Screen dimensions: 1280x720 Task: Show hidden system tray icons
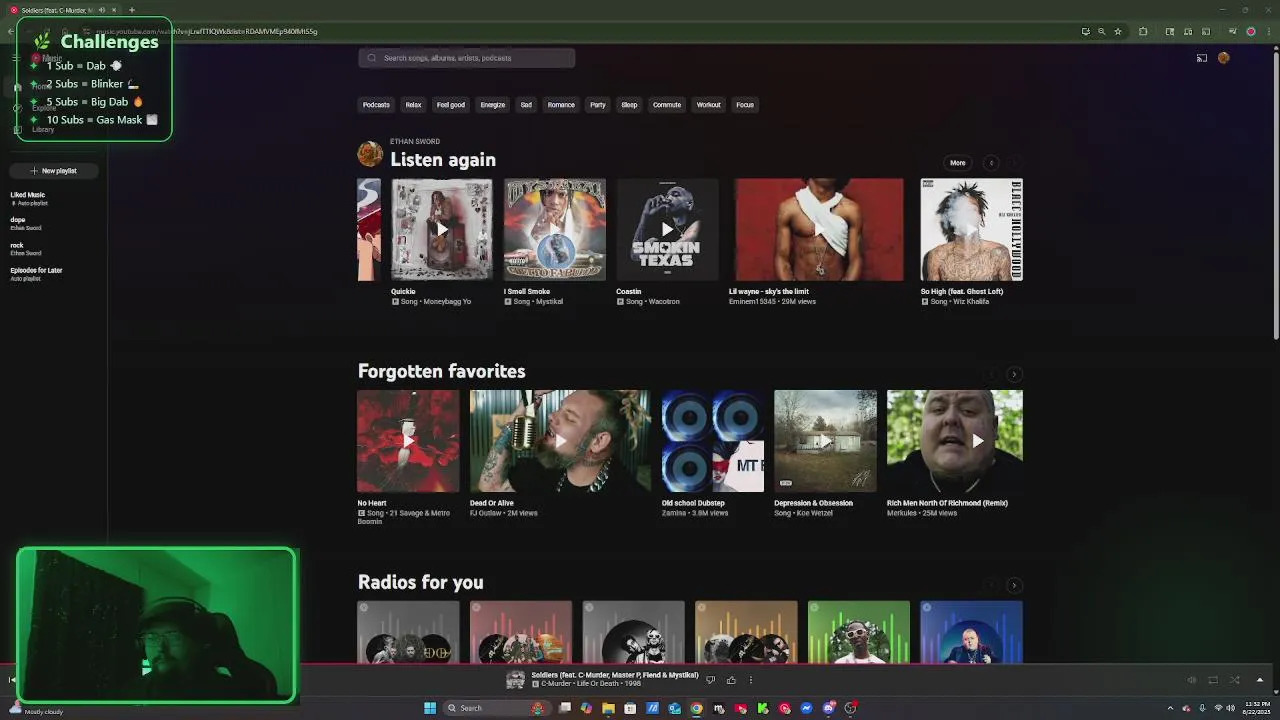1170,708
